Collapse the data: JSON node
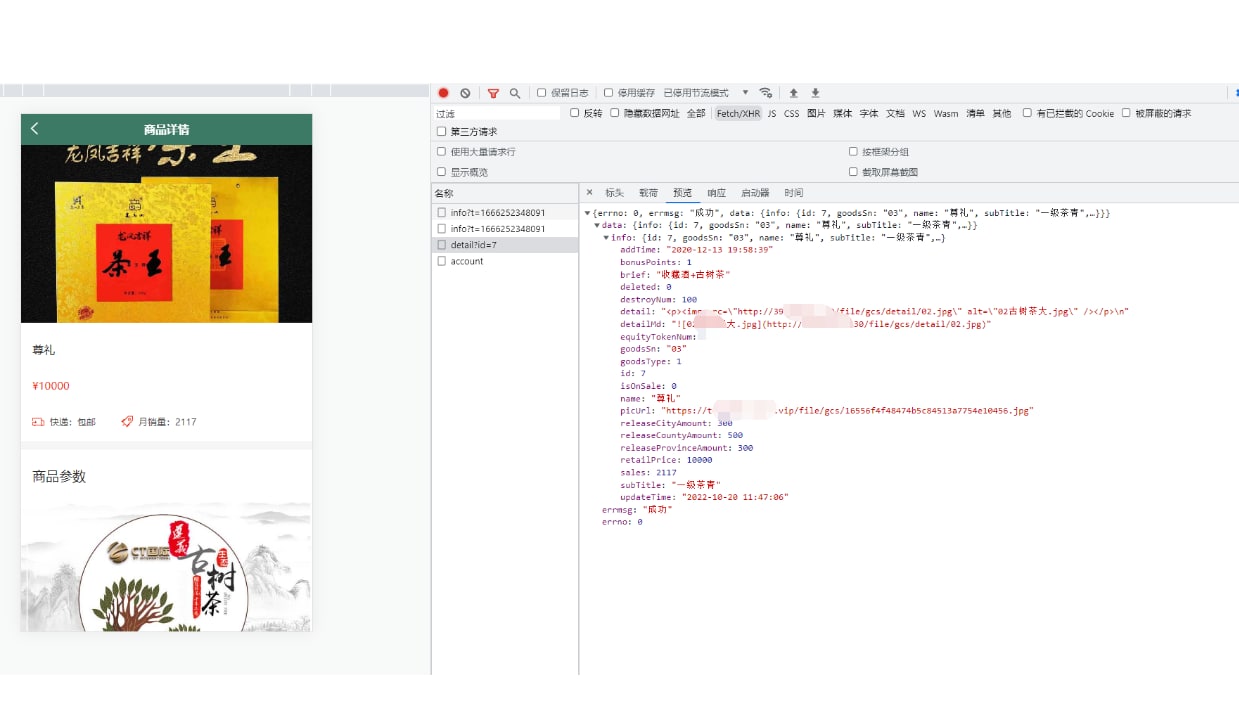The image size is (1239, 721). click(x=596, y=226)
